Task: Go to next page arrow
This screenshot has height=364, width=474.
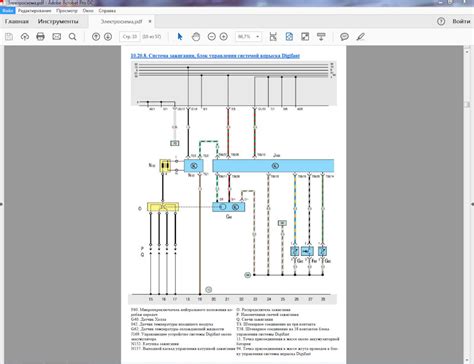Action: click(108, 37)
